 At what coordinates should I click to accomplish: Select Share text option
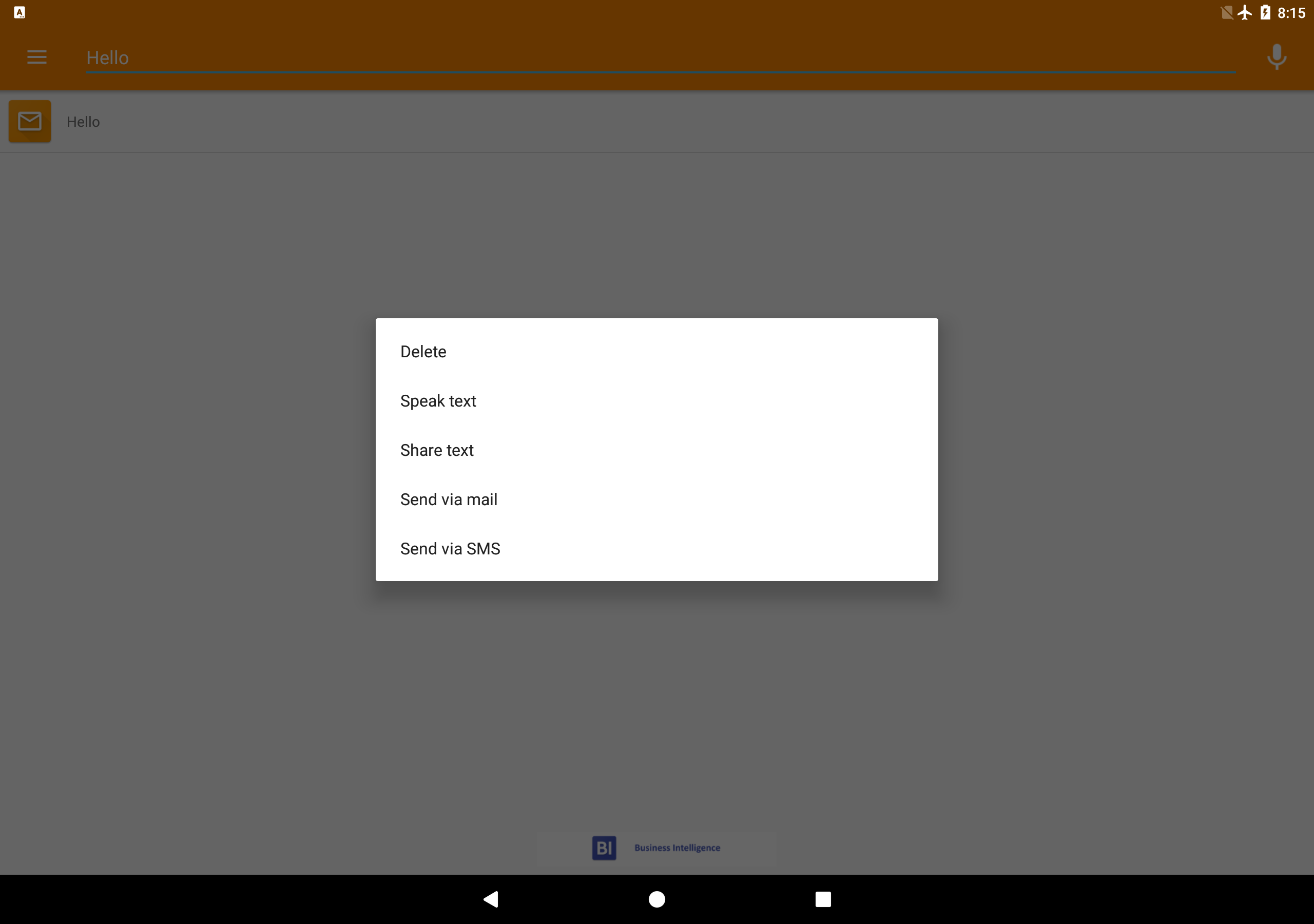tap(656, 450)
